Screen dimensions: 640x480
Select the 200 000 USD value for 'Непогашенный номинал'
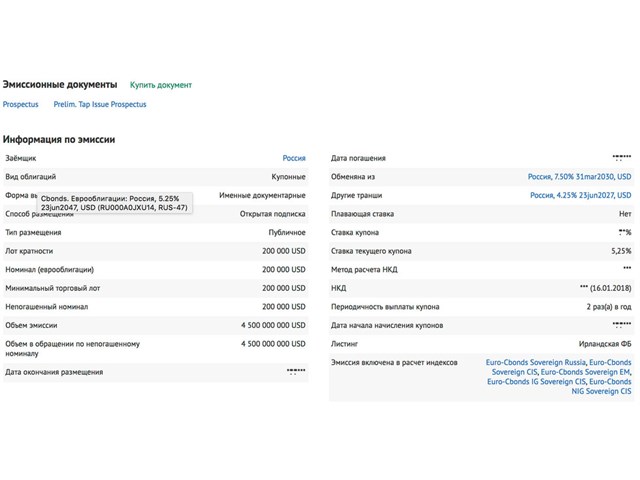coord(284,307)
